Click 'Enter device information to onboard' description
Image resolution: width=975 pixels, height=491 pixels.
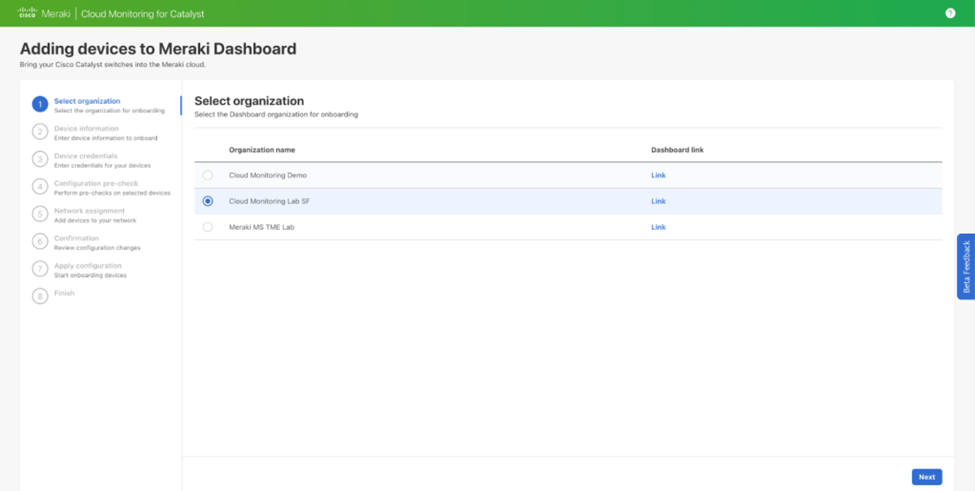[106, 138]
